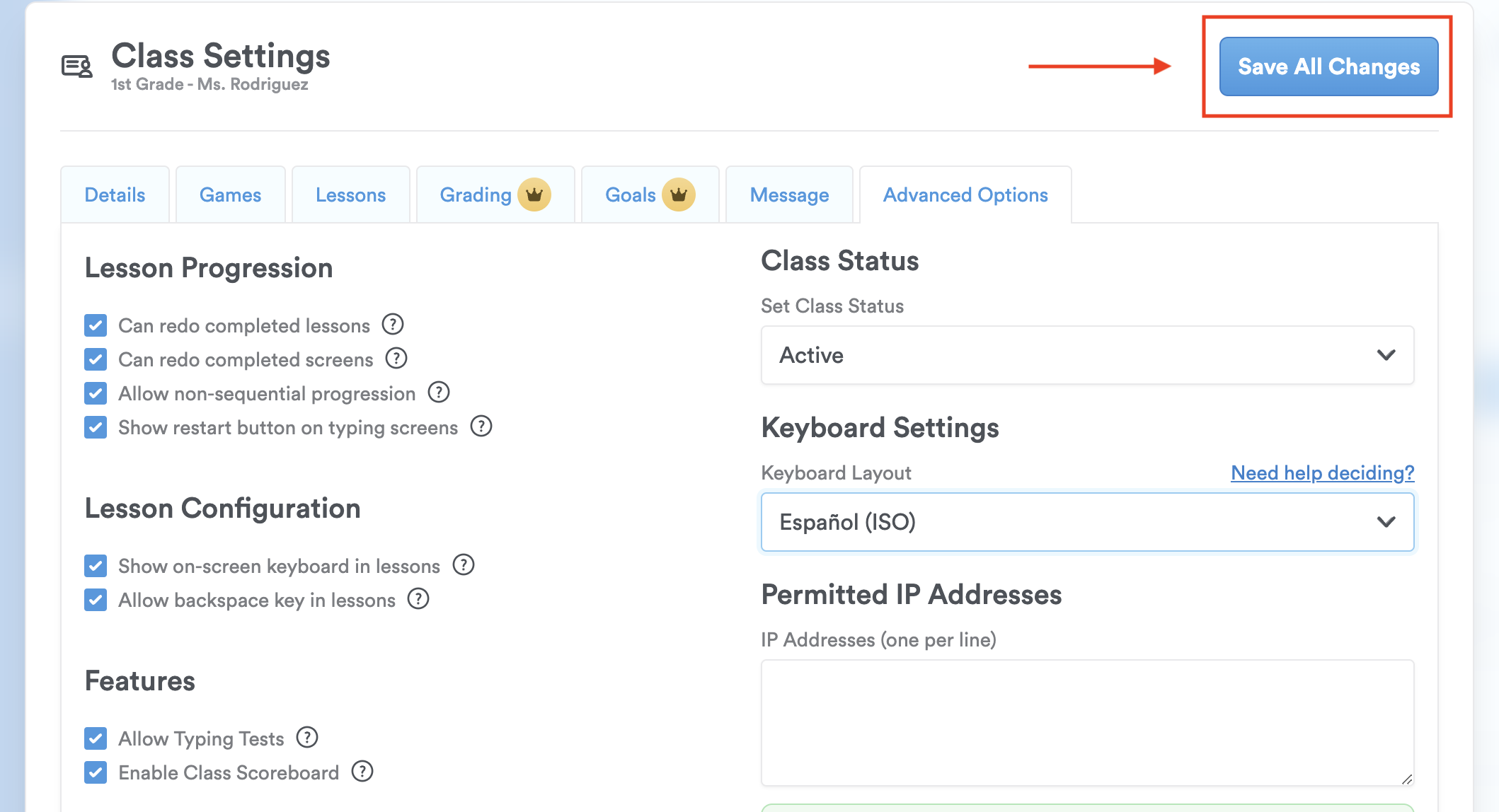Open help icon for Allow Typing Tests
The width and height of the screenshot is (1499, 812).
(x=307, y=738)
